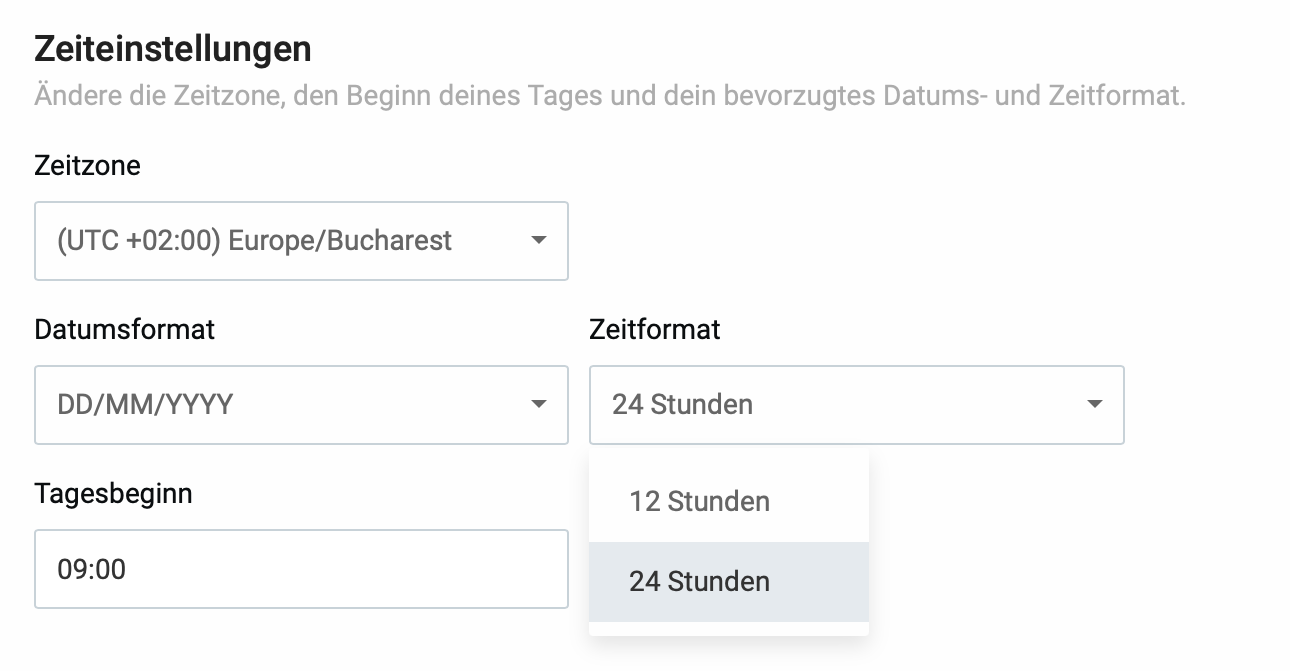This screenshot has height=671, width=1290.
Task: Select the highlighted "24 Stunden" option
Action: pos(700,581)
